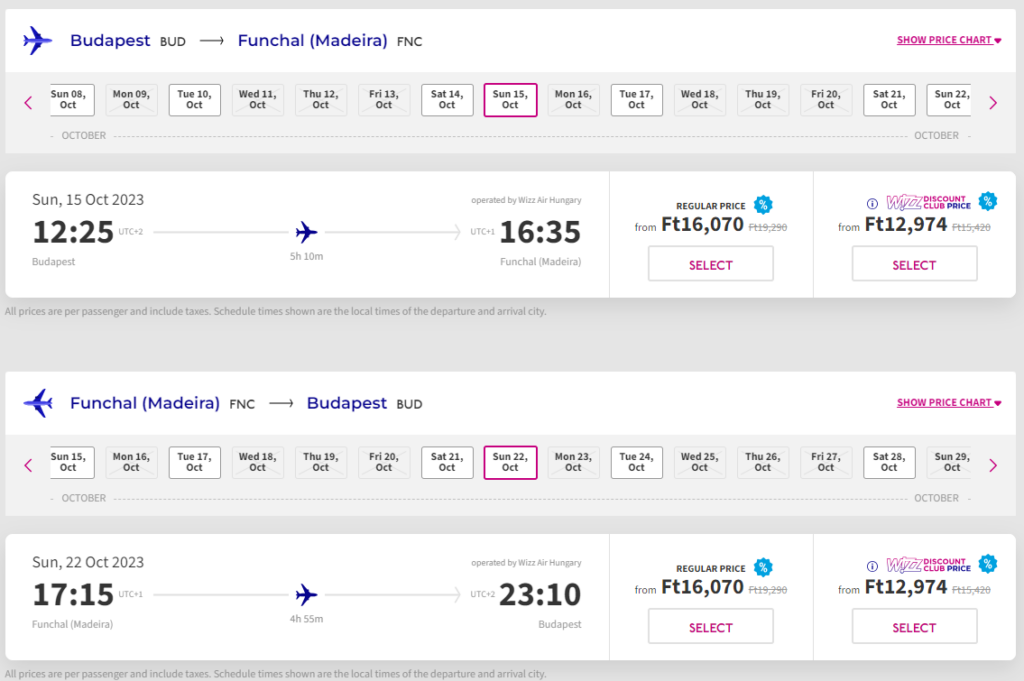Click the discount percent badge on the return regular price

[763, 567]
